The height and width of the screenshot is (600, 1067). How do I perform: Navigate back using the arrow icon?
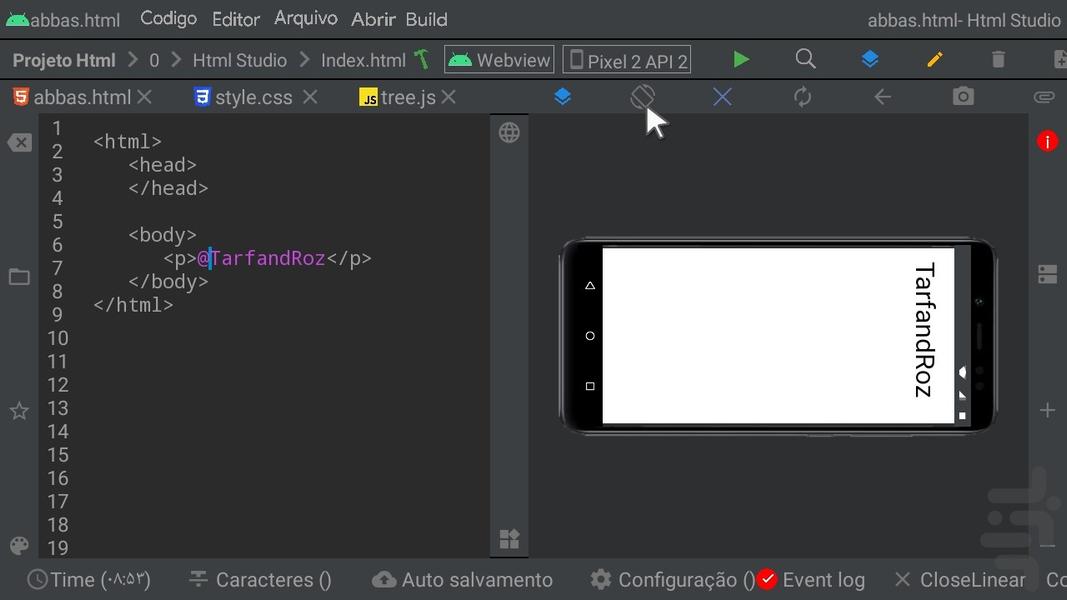(882, 96)
